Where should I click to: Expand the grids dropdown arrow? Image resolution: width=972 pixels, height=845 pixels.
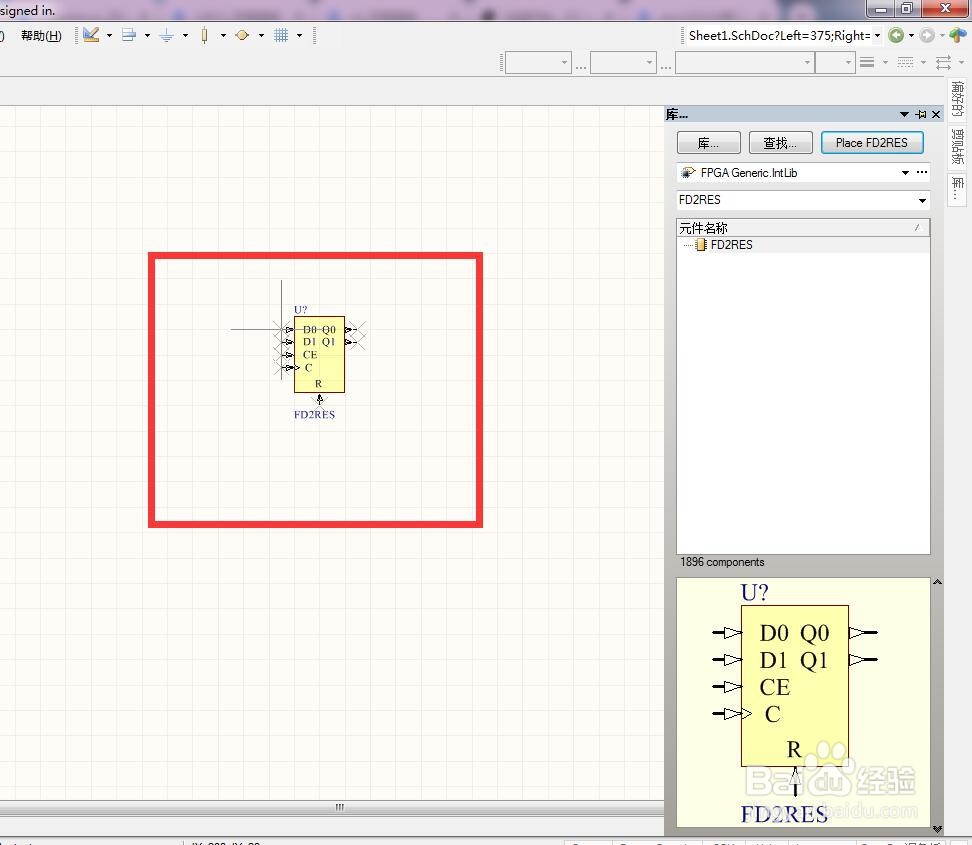(299, 35)
